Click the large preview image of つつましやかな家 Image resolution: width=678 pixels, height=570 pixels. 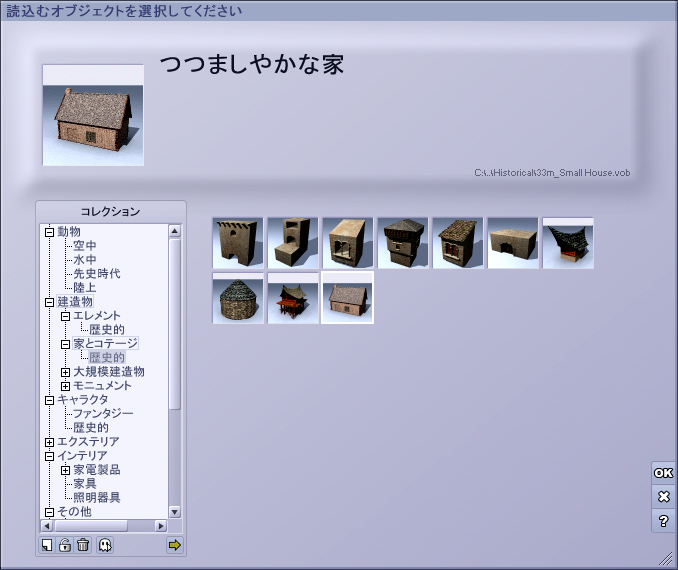click(x=93, y=115)
